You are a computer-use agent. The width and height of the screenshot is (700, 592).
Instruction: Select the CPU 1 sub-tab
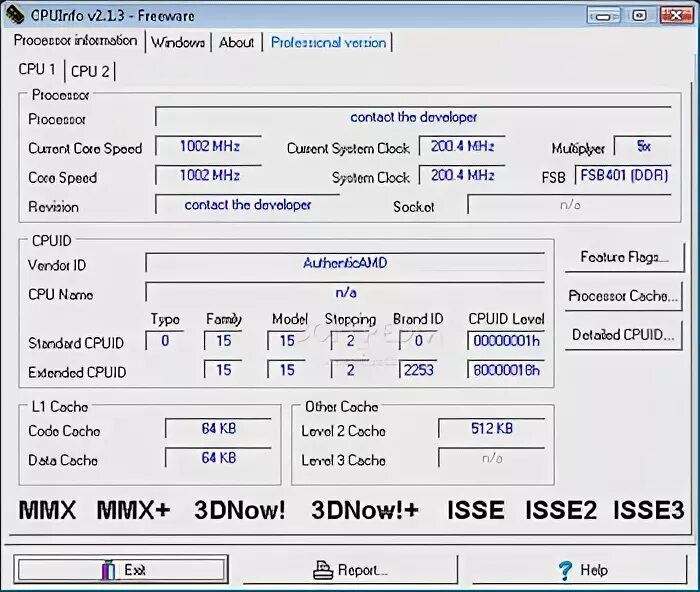pos(37,69)
